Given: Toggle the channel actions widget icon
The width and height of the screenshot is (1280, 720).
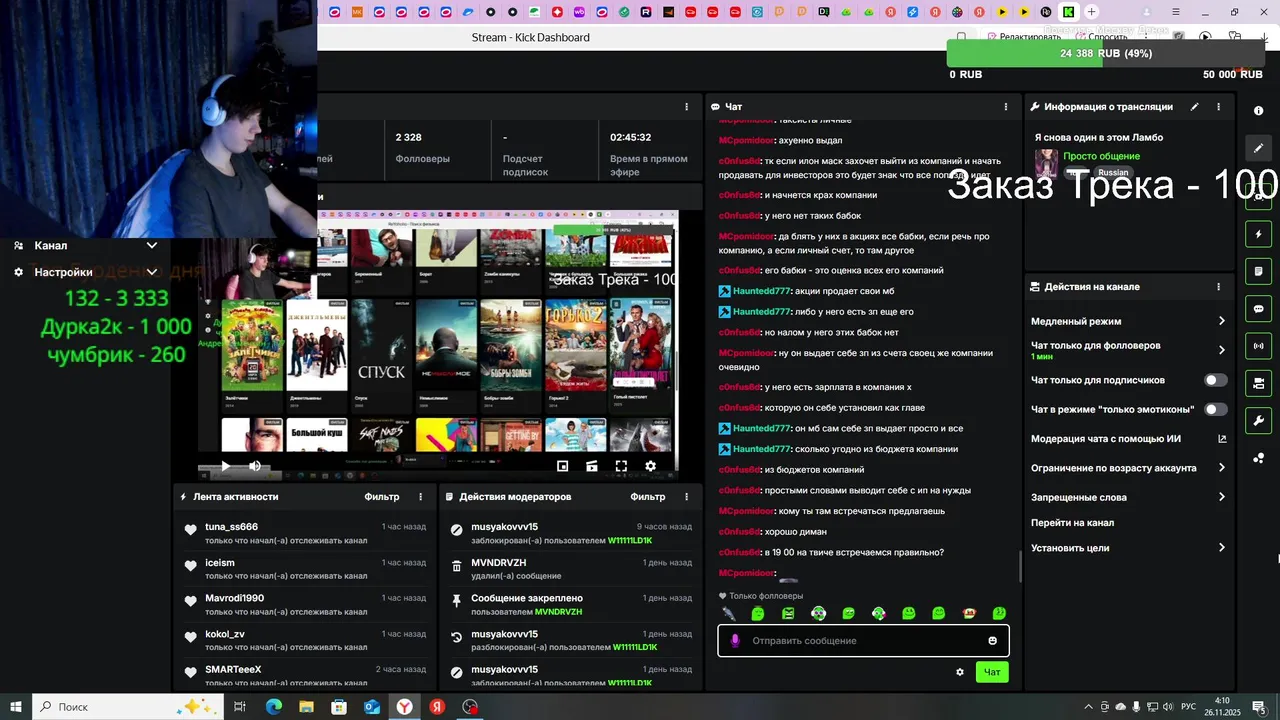Looking at the screenshot, I should pos(1258,383).
